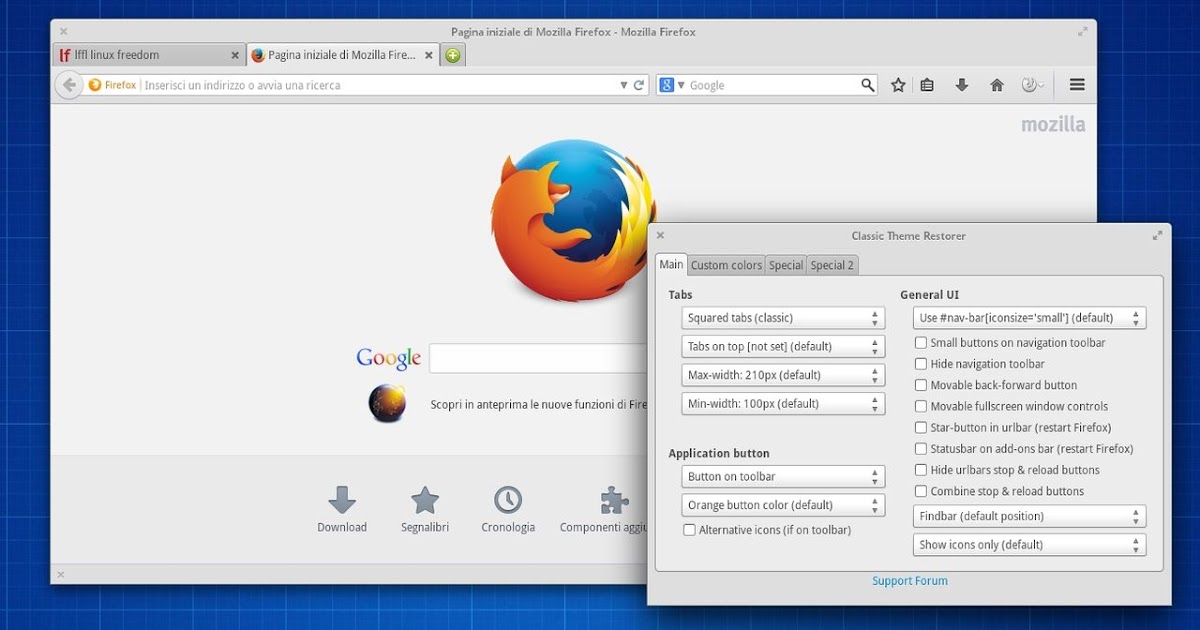Close the Firefox add-on bar with x
Screen dimensions: 1200x630
coord(61,574)
